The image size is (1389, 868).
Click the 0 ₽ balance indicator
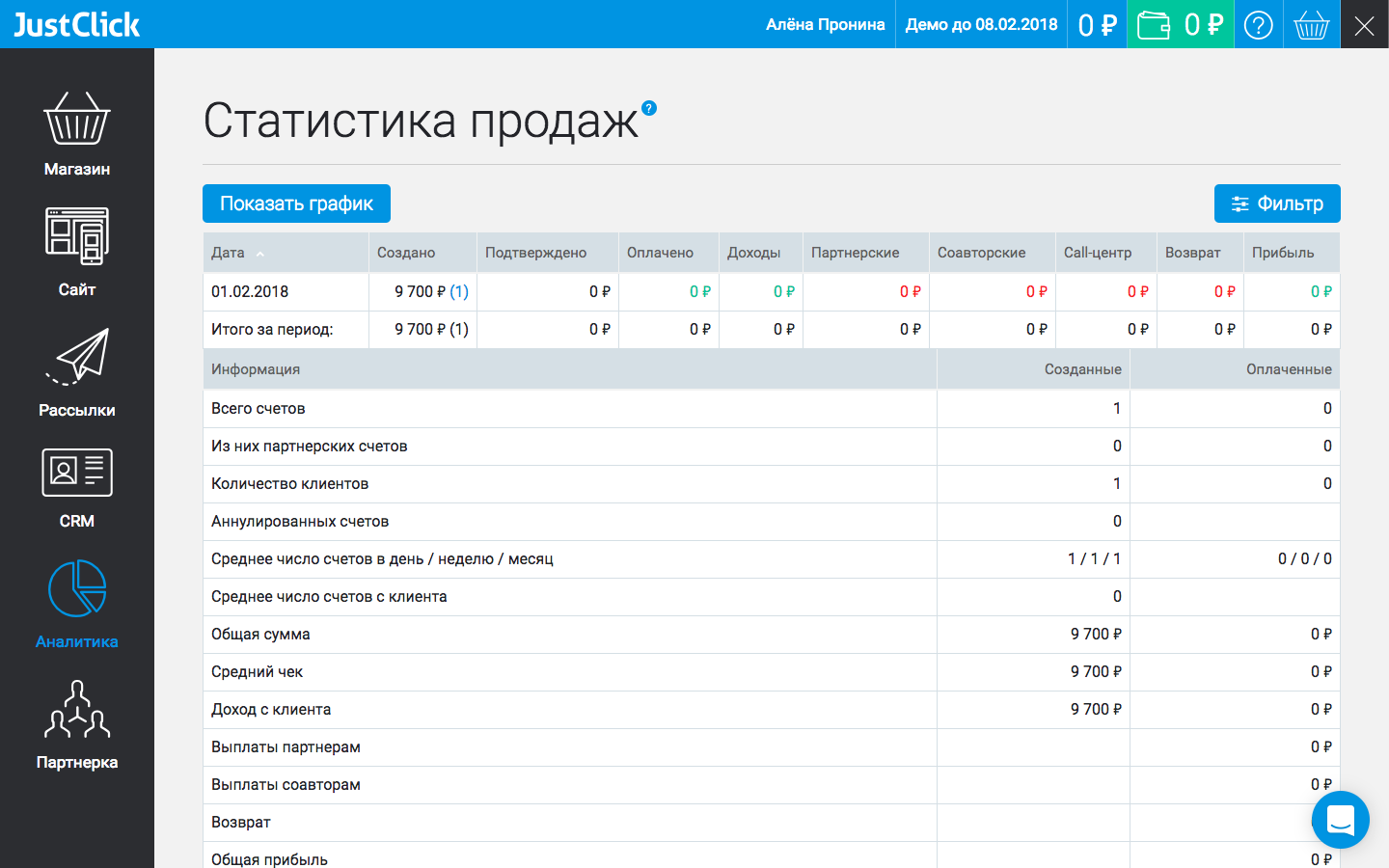click(x=1097, y=24)
